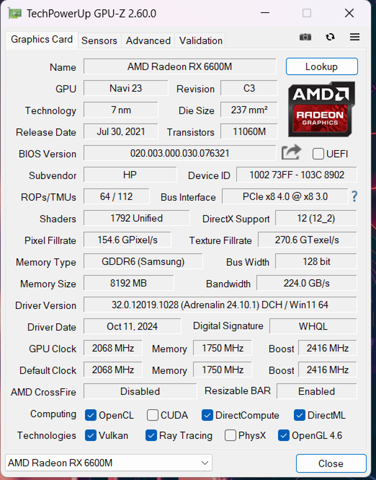Click the Bus Interface question mark
Image resolution: width=376 pixels, height=480 pixels.
[354, 196]
